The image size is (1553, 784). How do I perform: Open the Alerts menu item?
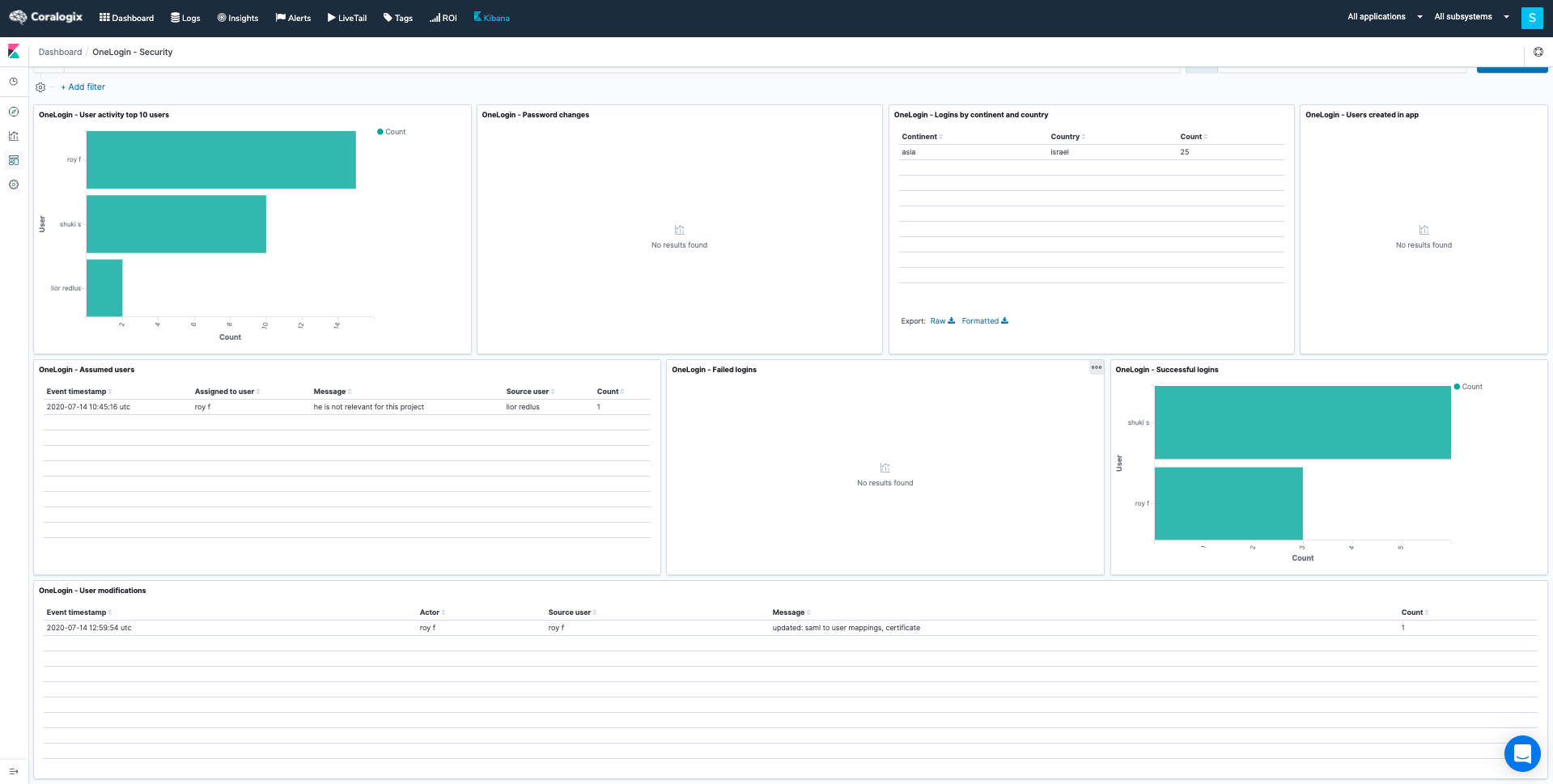(293, 18)
